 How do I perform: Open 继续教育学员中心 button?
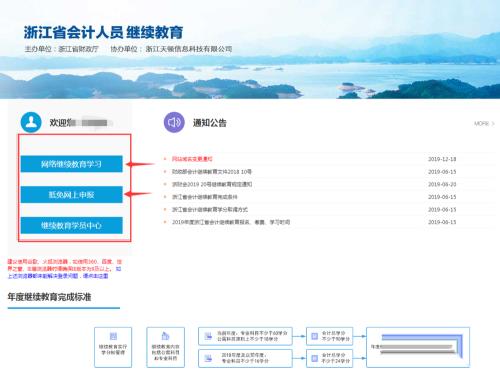71,225
